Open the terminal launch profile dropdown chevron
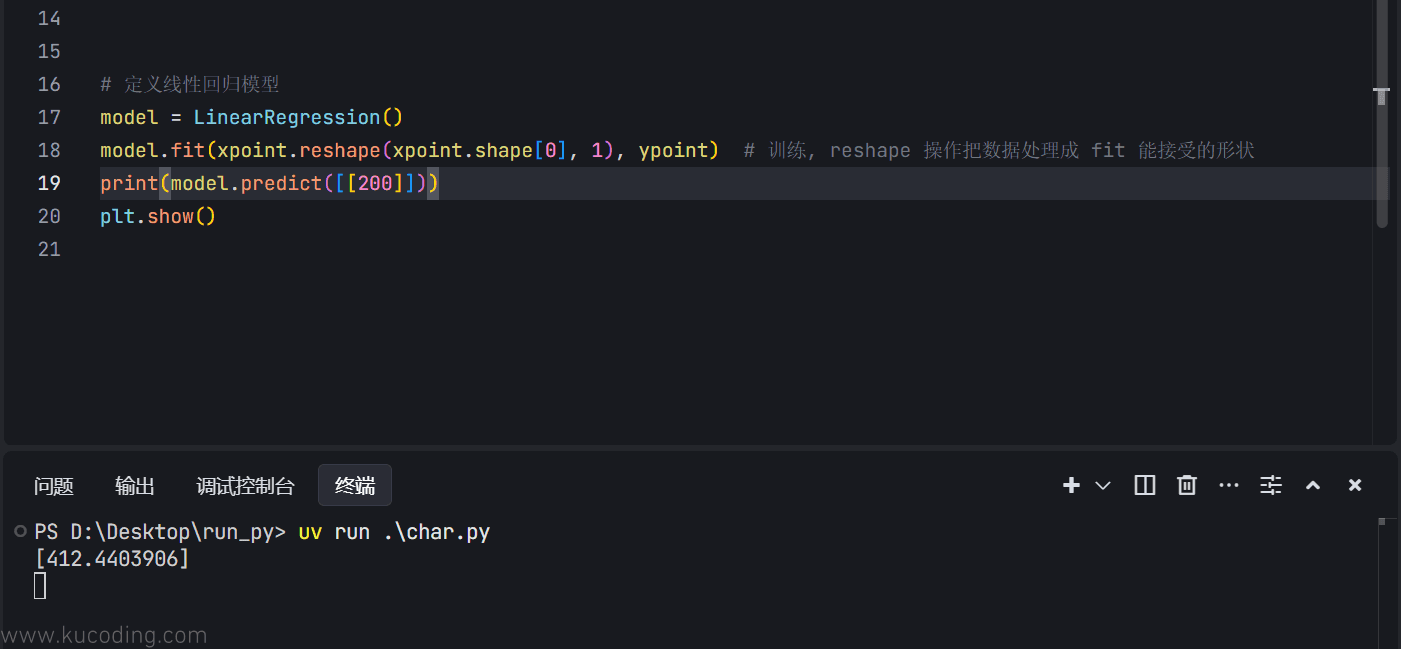The height and width of the screenshot is (649, 1401). point(1103,486)
